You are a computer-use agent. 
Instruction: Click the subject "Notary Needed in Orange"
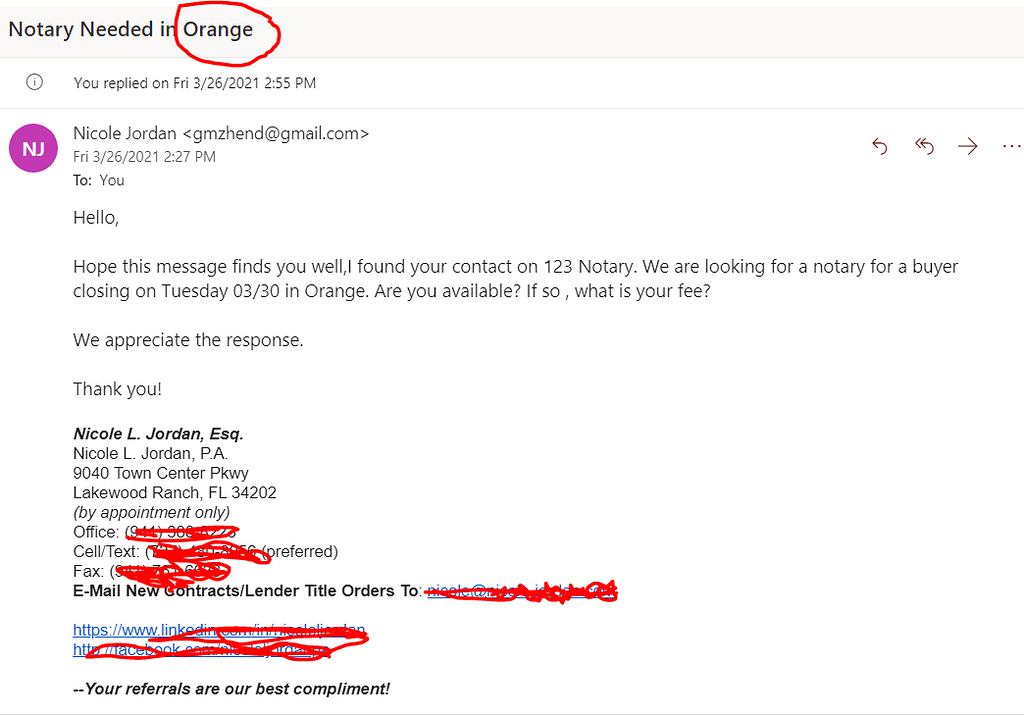point(130,29)
